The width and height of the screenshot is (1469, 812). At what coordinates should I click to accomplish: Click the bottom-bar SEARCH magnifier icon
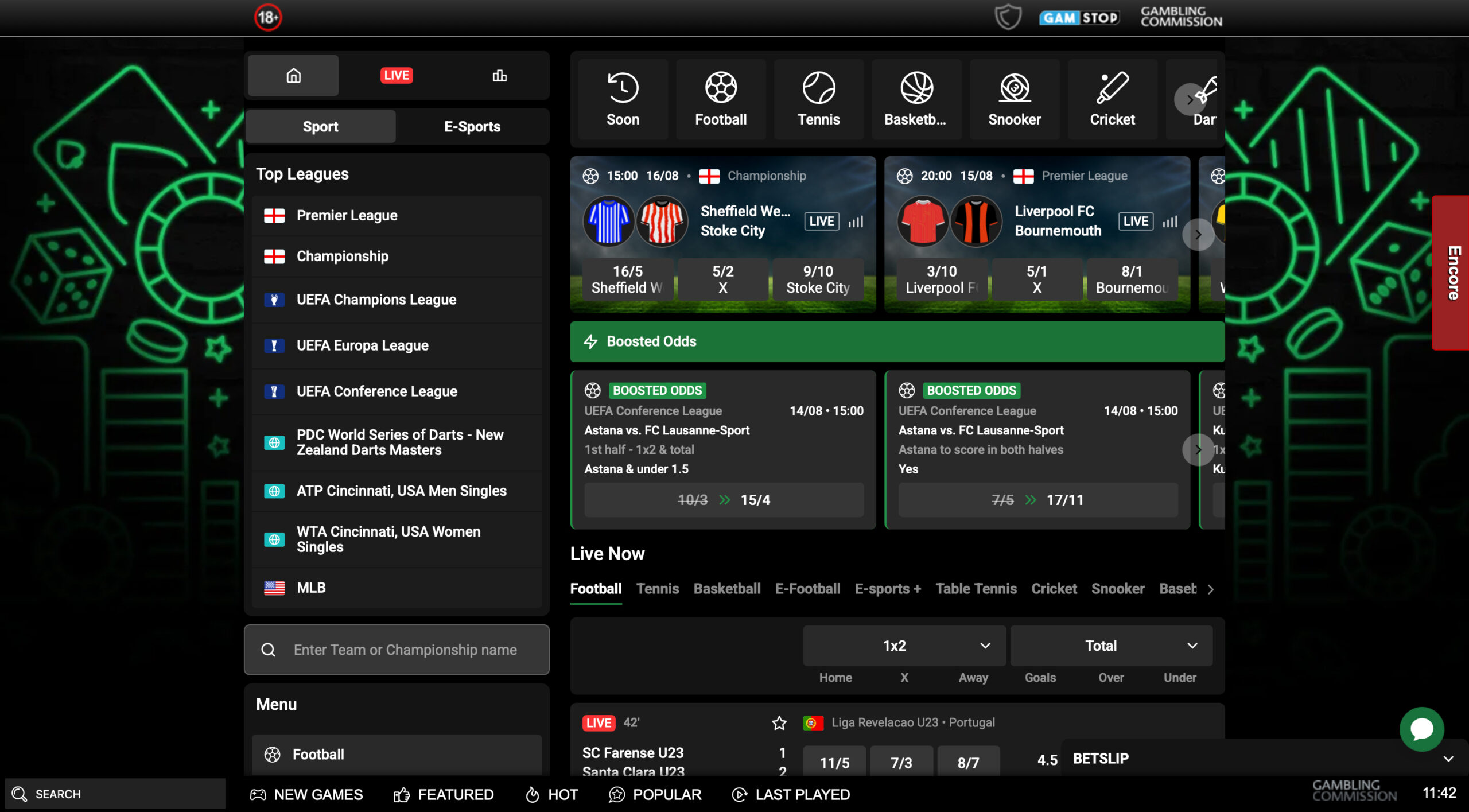[20, 794]
